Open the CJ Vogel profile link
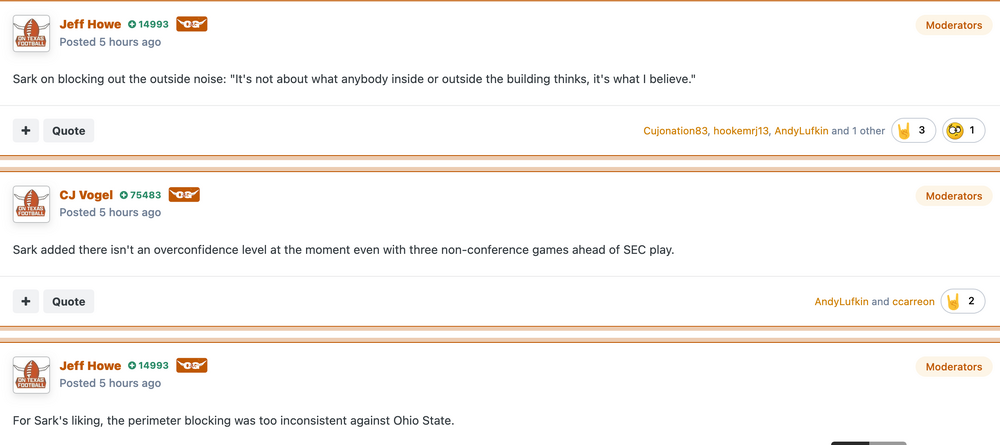The image size is (1000, 445). point(86,195)
